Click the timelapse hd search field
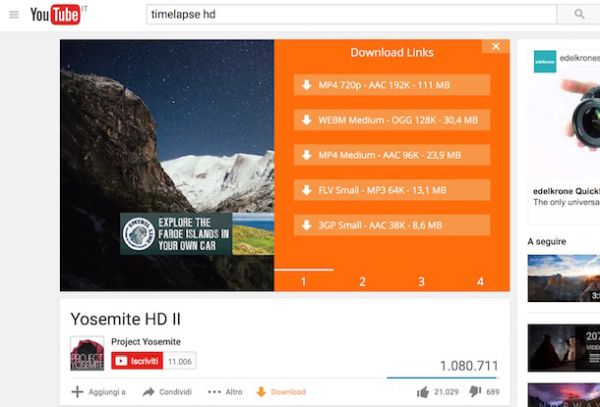 (350, 14)
